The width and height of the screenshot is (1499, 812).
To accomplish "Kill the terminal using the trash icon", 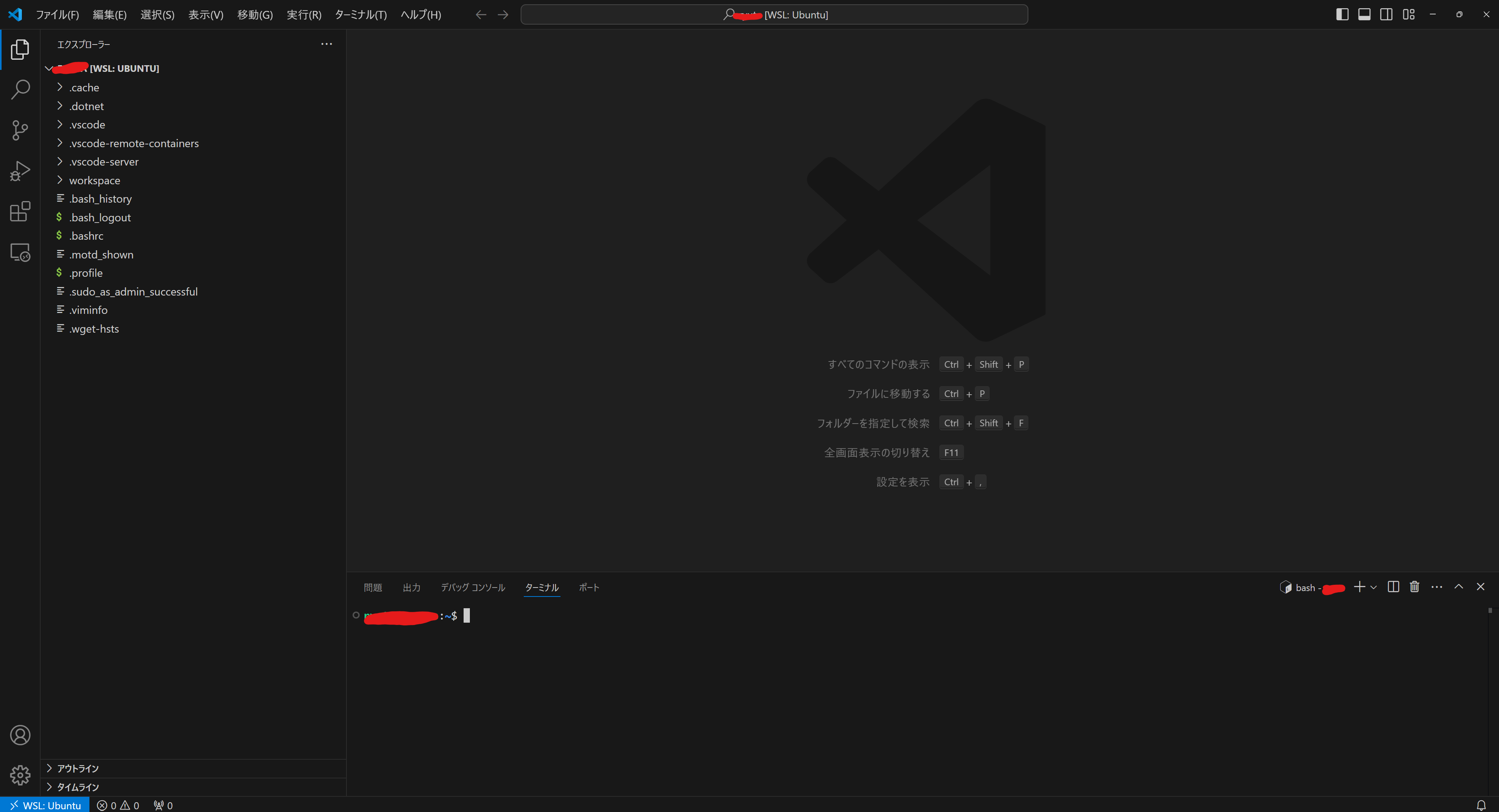I will point(1414,588).
